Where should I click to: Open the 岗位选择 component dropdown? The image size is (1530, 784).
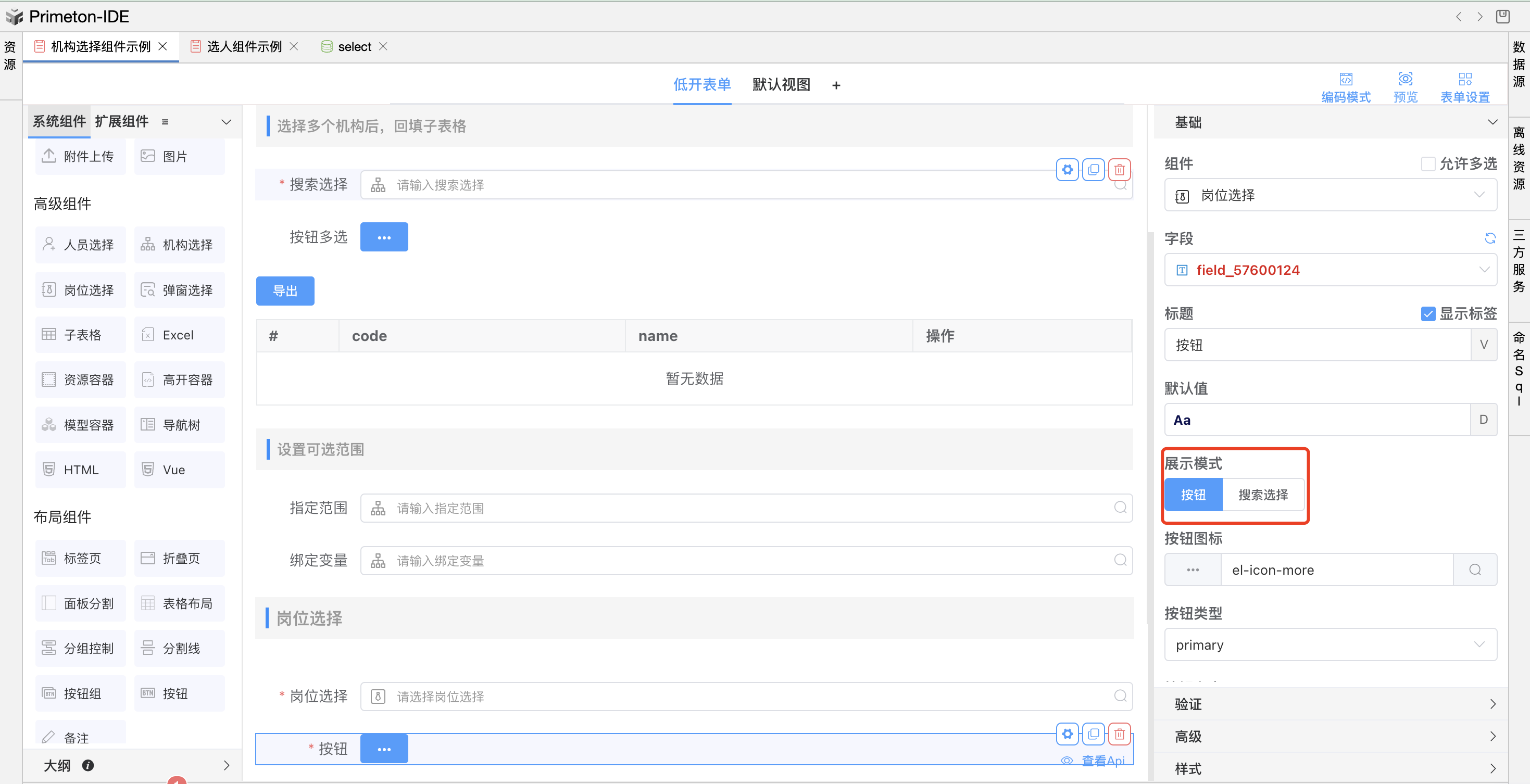tap(1330, 195)
